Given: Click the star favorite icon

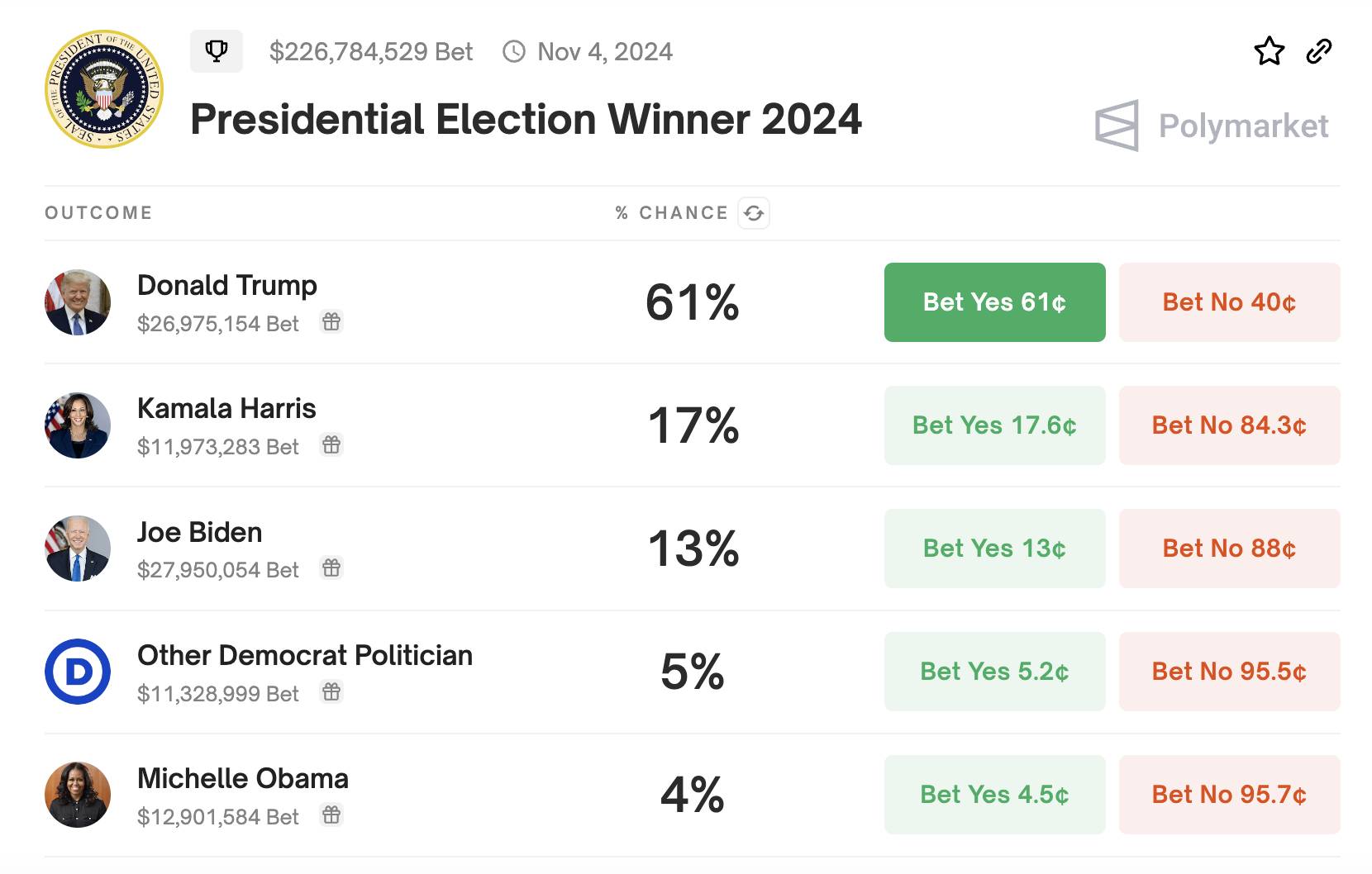Looking at the screenshot, I should tap(1269, 51).
